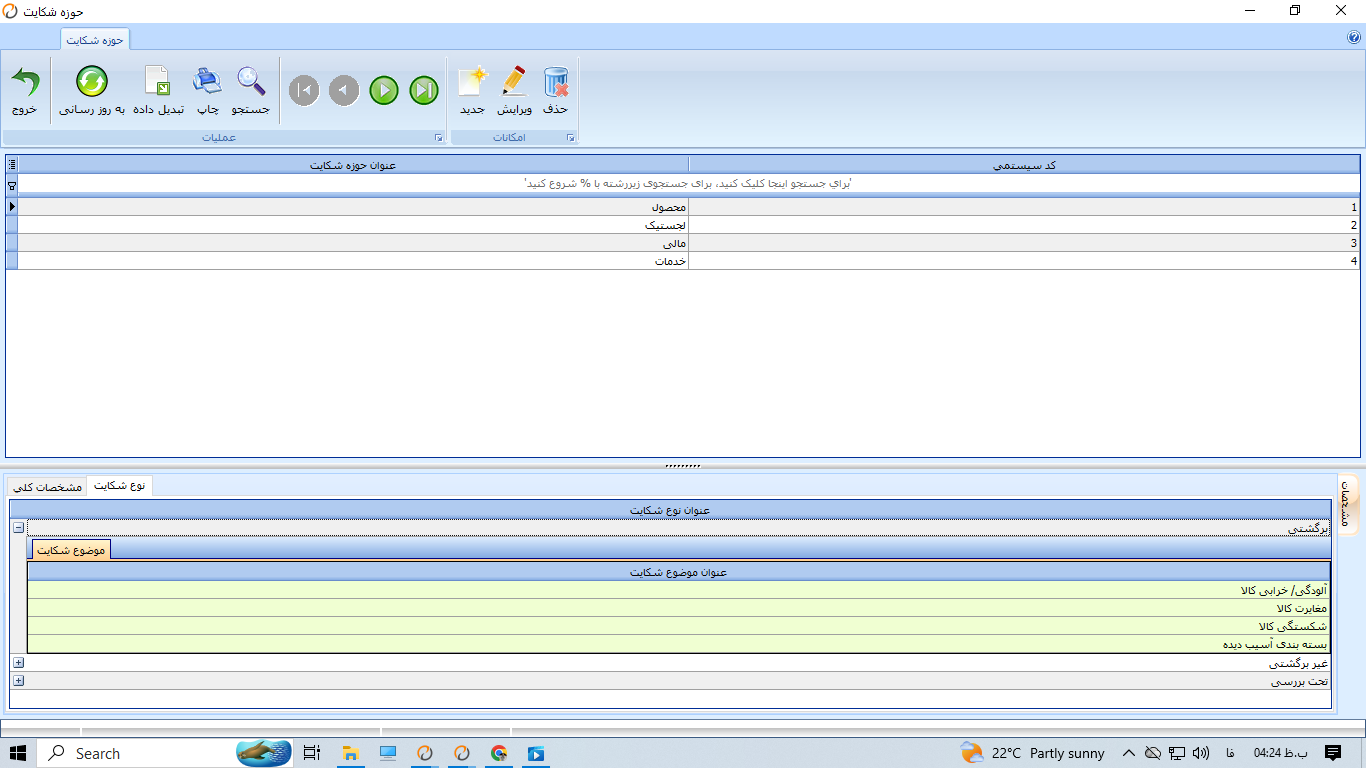Screen dimensions: 1366x768
Task: Select the خدمات row
Action: pos(689,261)
